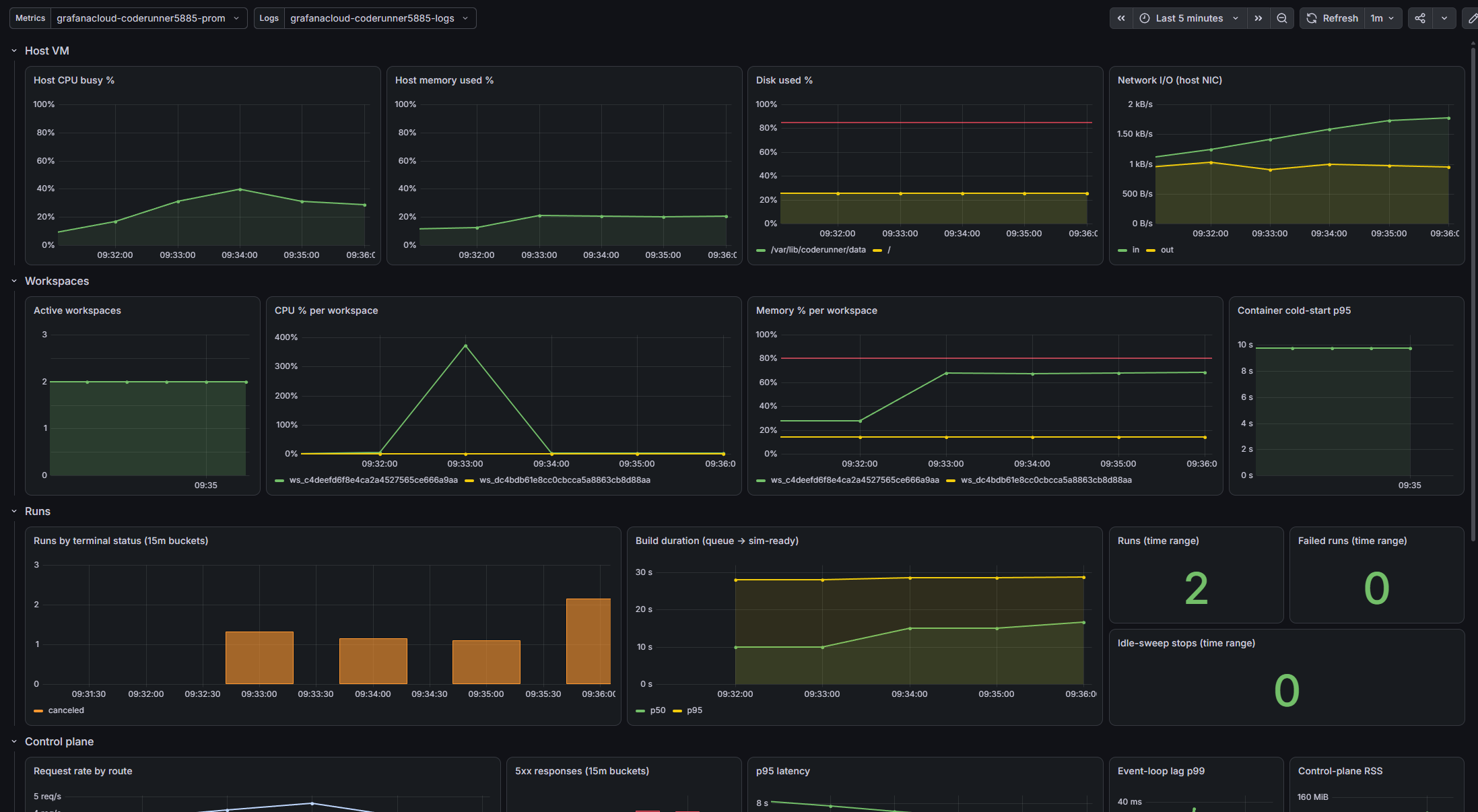Toggle the p95 series in Build duration legend

click(x=694, y=710)
